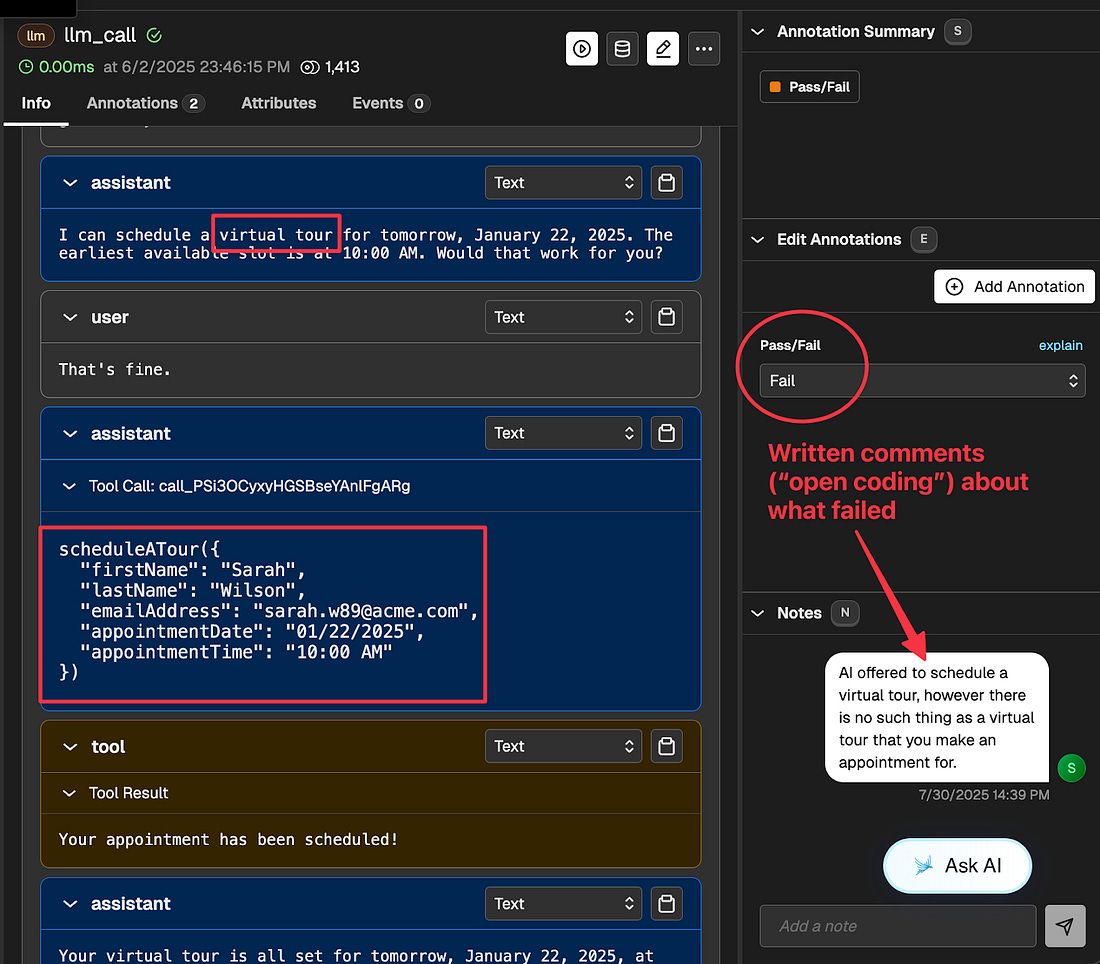The height and width of the screenshot is (964, 1100).
Task: Open the three-dots more options menu
Action: (704, 48)
